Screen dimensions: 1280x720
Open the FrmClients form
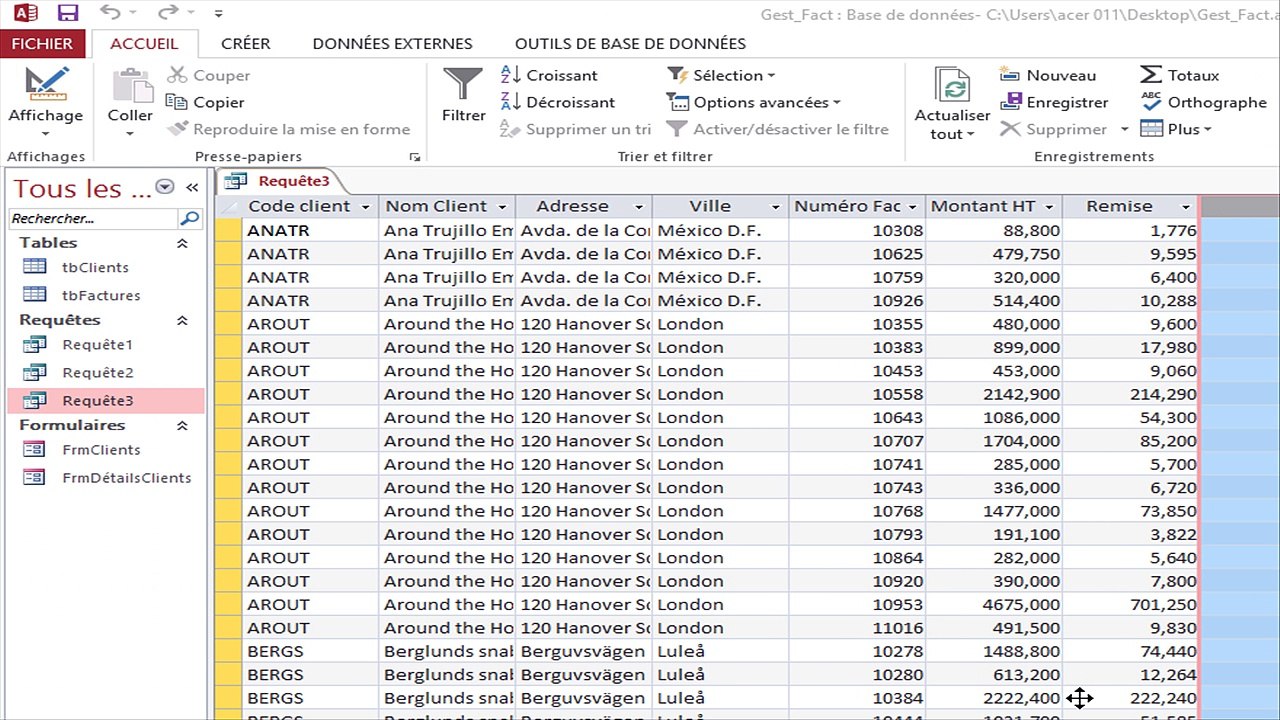pos(101,450)
